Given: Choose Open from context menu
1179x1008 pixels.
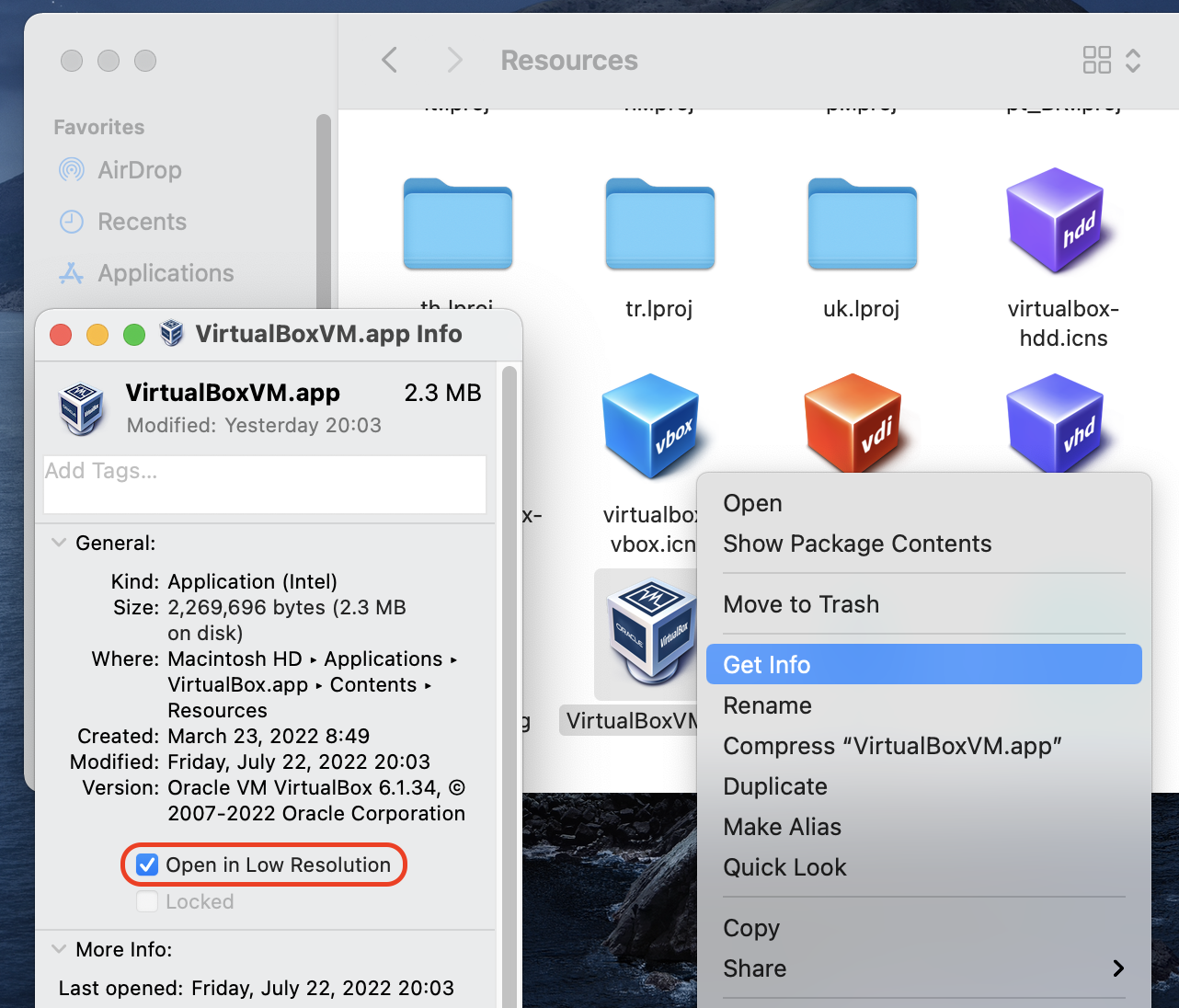Looking at the screenshot, I should (923, 503).
